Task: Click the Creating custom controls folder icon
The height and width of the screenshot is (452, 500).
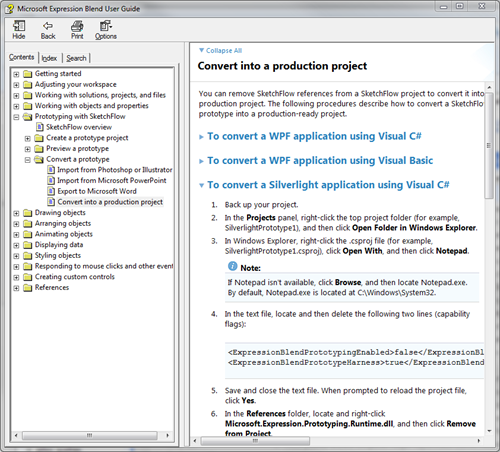Action: (x=28, y=277)
